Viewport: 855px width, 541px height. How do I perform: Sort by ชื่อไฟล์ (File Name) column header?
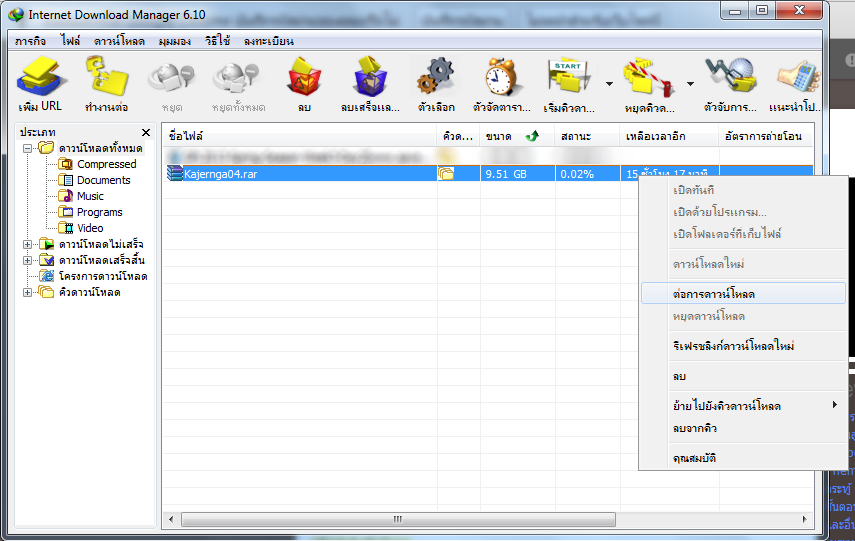pyautogui.click(x=299, y=136)
